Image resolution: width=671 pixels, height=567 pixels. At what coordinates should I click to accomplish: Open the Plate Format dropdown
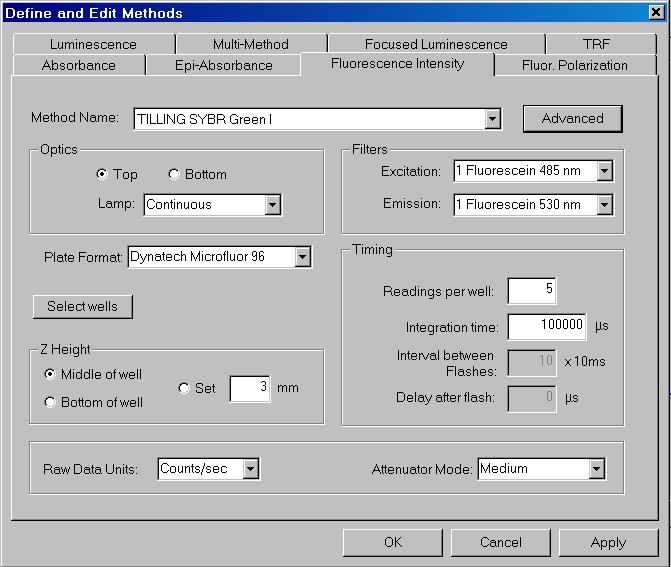pyautogui.click(x=302, y=258)
